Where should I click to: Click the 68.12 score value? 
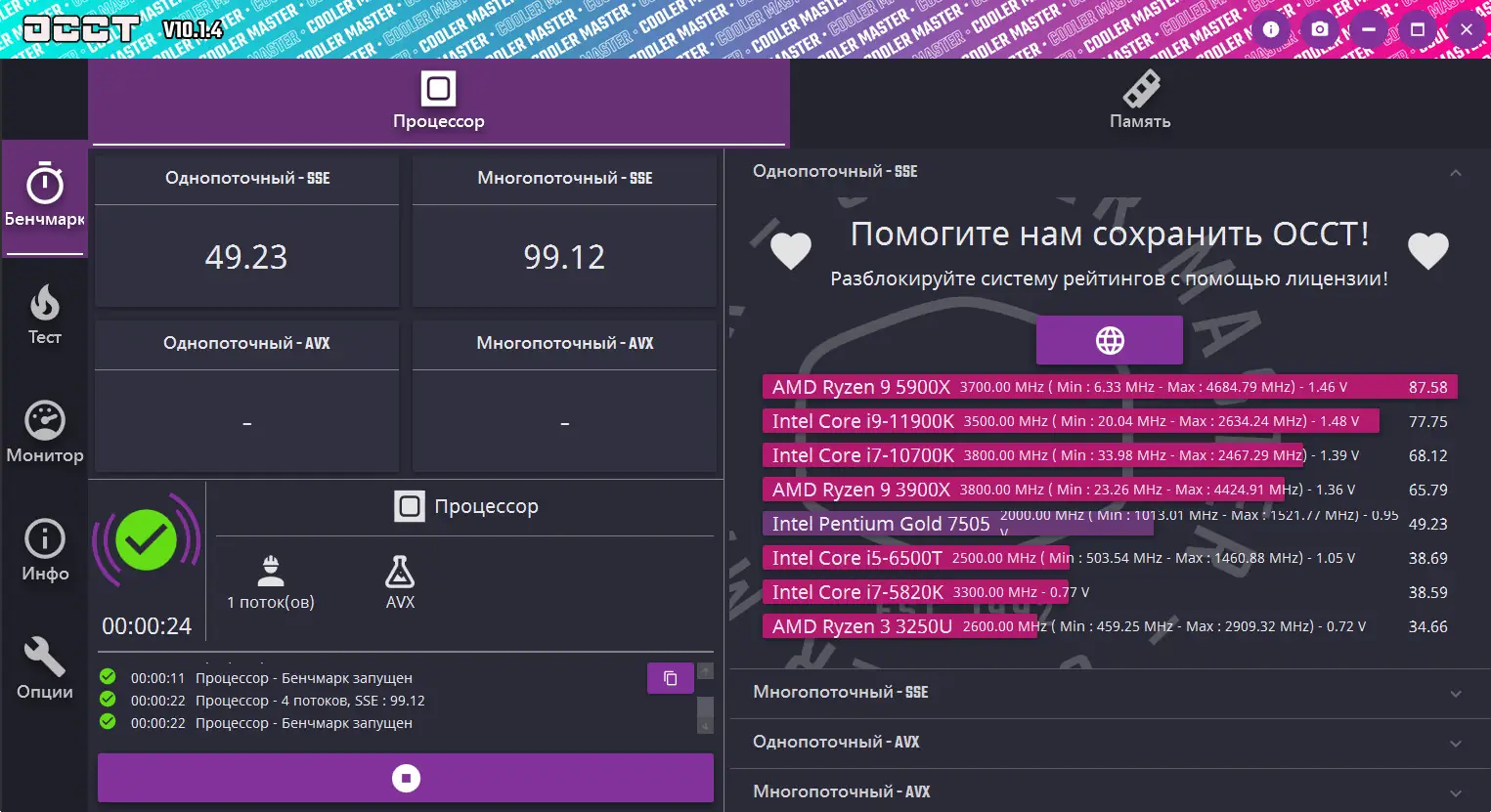(x=1427, y=456)
